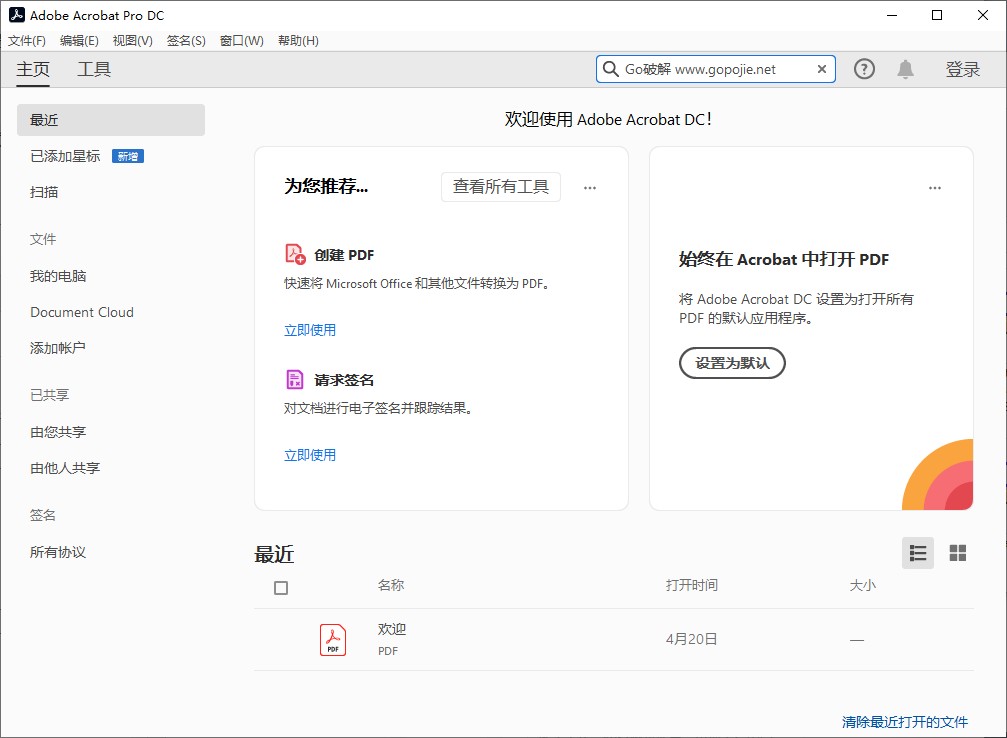Select 由他人共享 in the sidebar
Viewport: 1007px width, 738px height.
65,468
